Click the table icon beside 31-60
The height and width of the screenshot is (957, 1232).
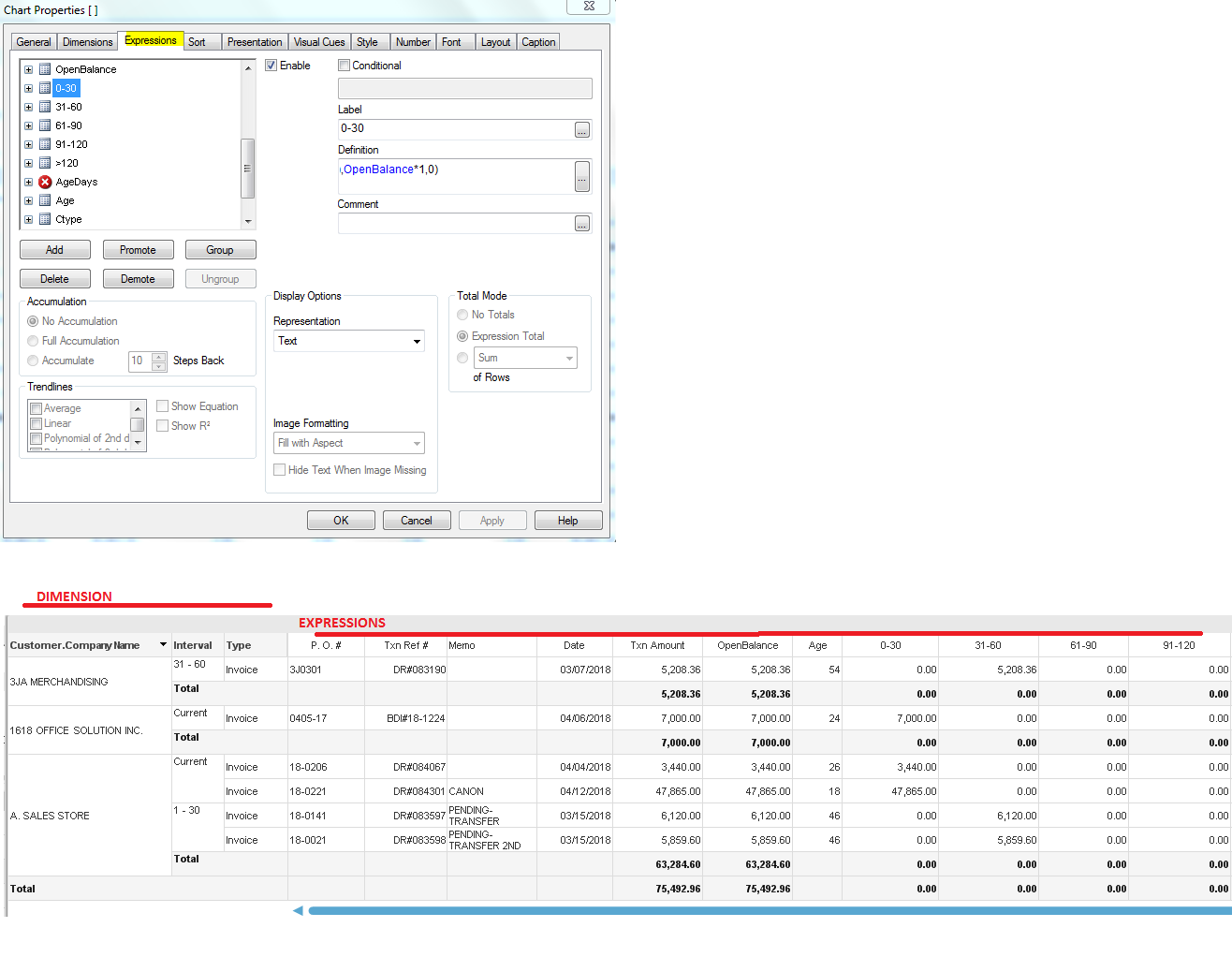click(45, 107)
